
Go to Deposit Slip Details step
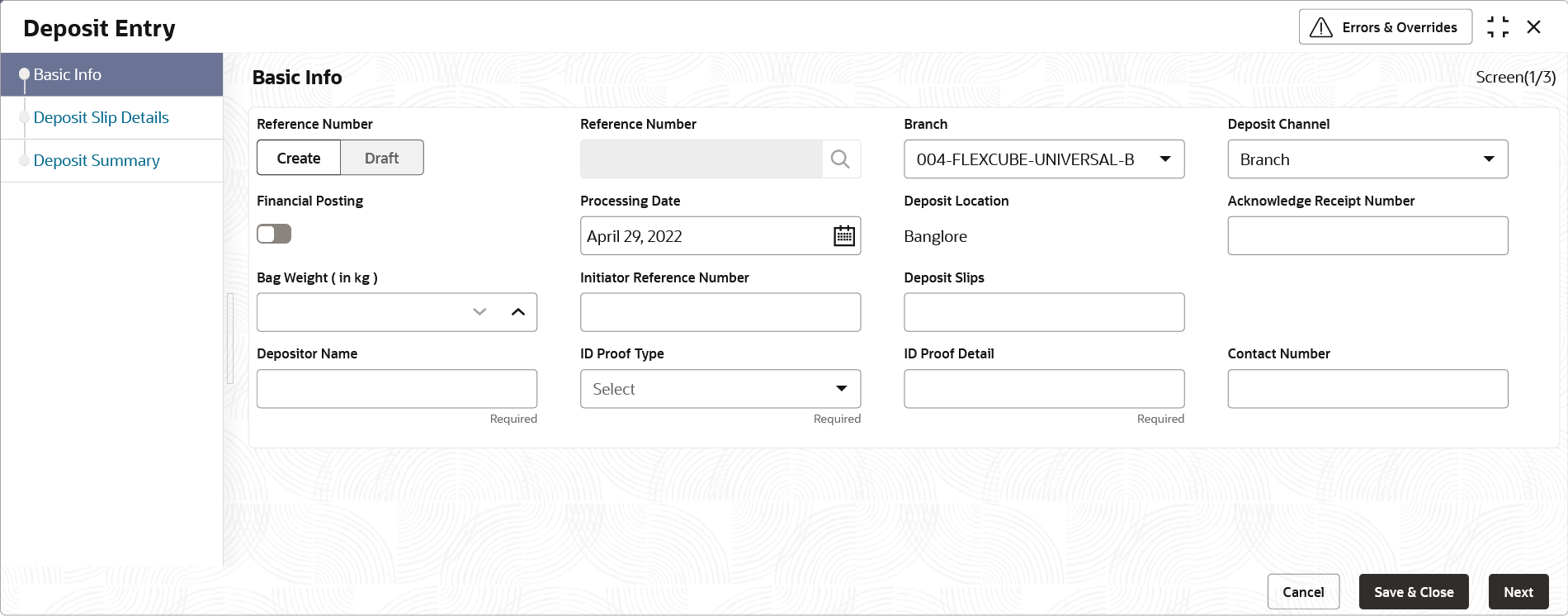coord(111,117)
